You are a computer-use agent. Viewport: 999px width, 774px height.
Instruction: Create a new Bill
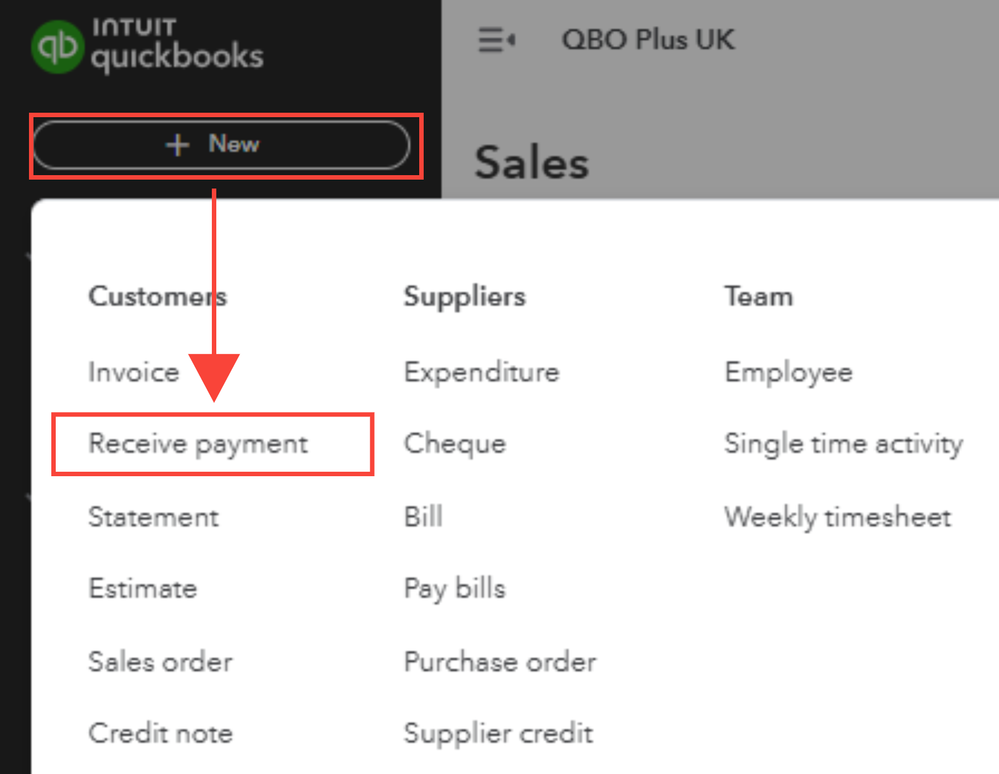click(423, 517)
